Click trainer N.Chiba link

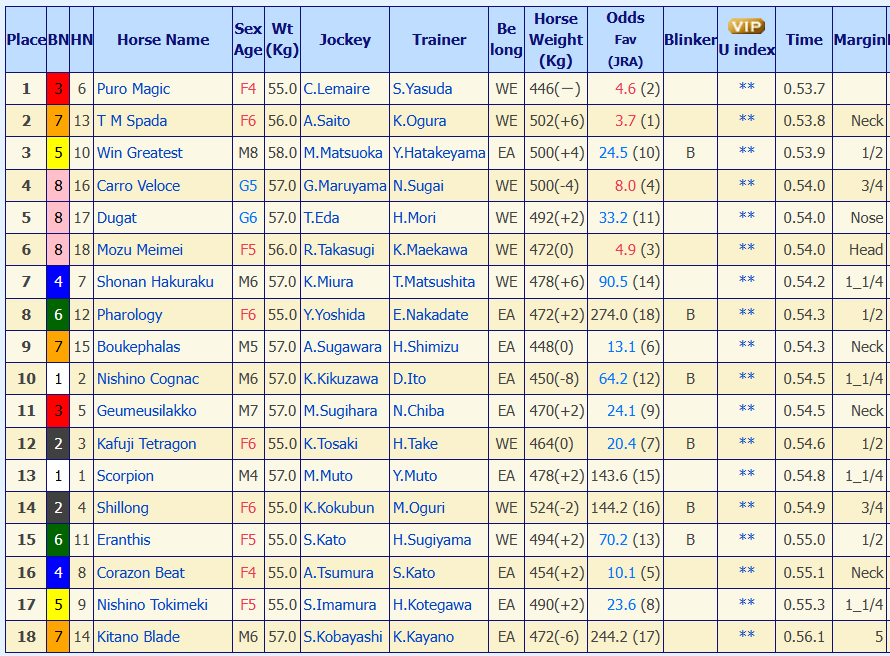(x=418, y=410)
